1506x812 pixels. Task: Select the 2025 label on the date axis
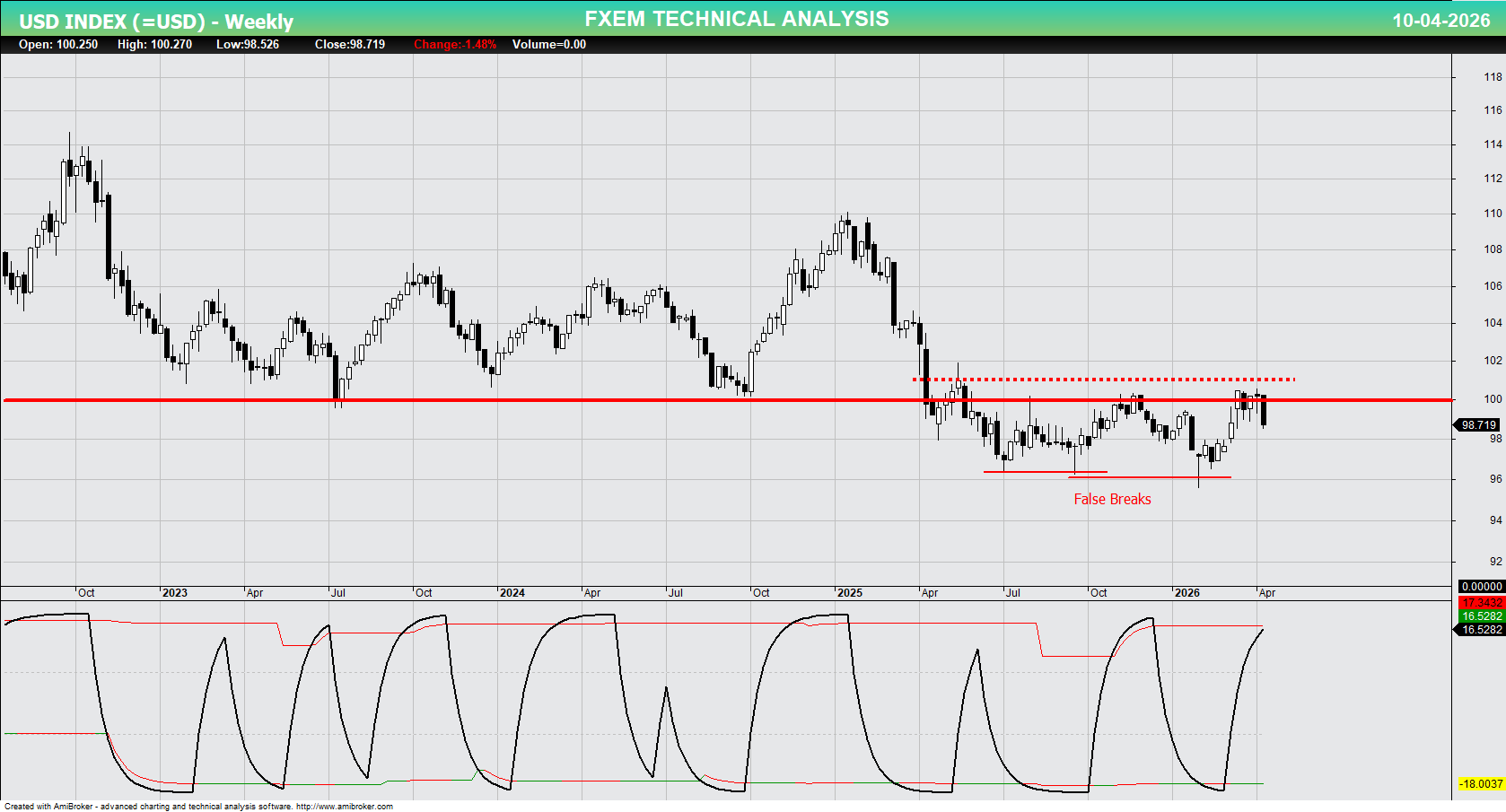[849, 593]
